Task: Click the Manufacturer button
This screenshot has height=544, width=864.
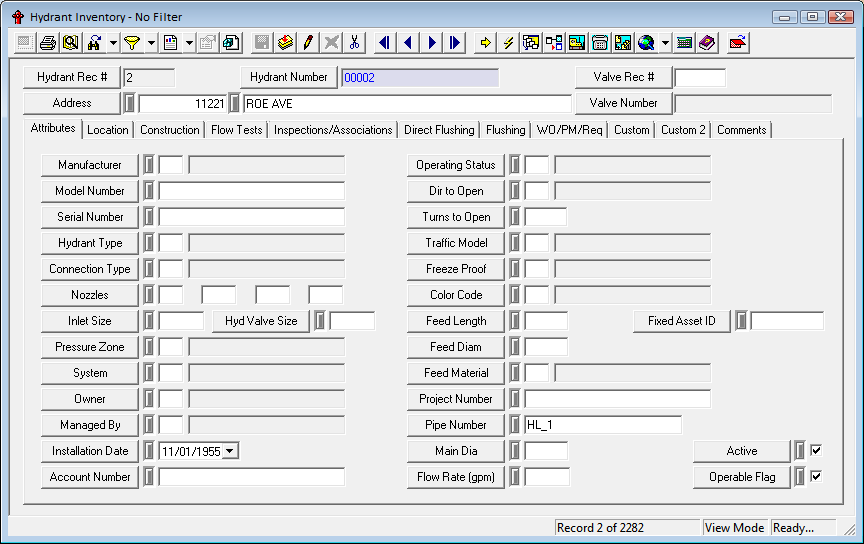Action: 90,165
